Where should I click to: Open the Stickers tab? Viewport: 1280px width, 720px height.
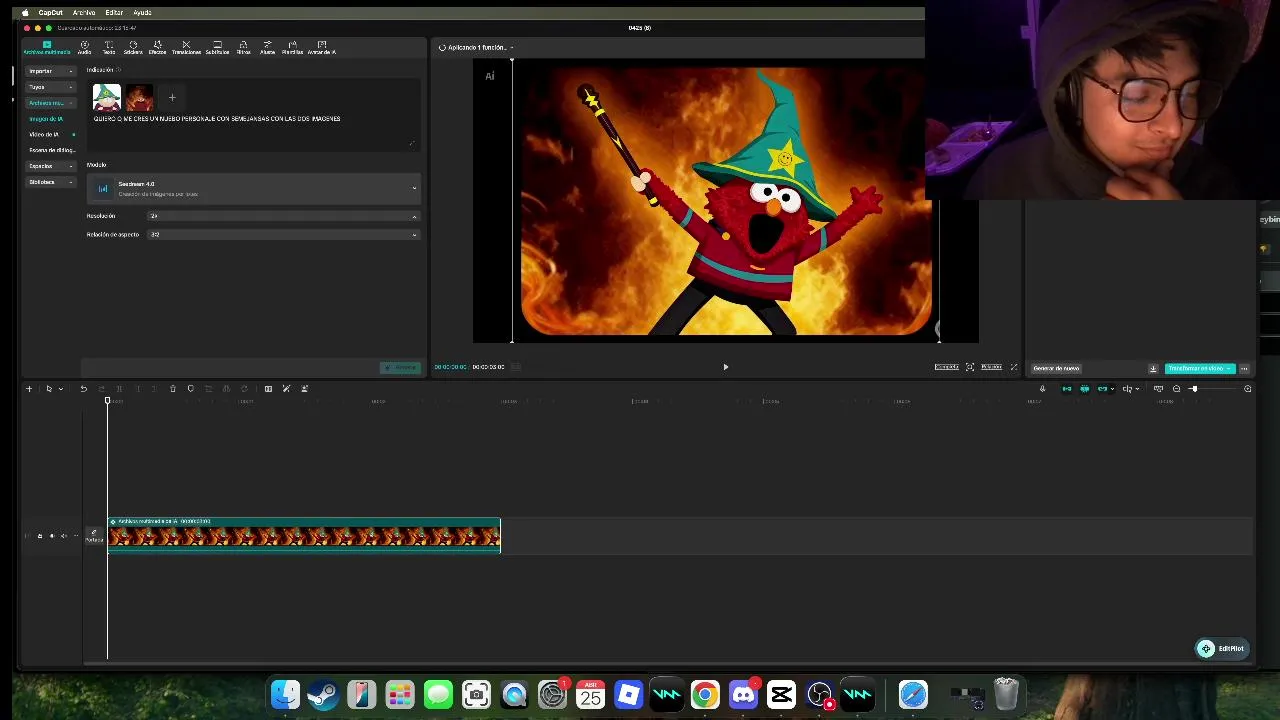point(133,47)
